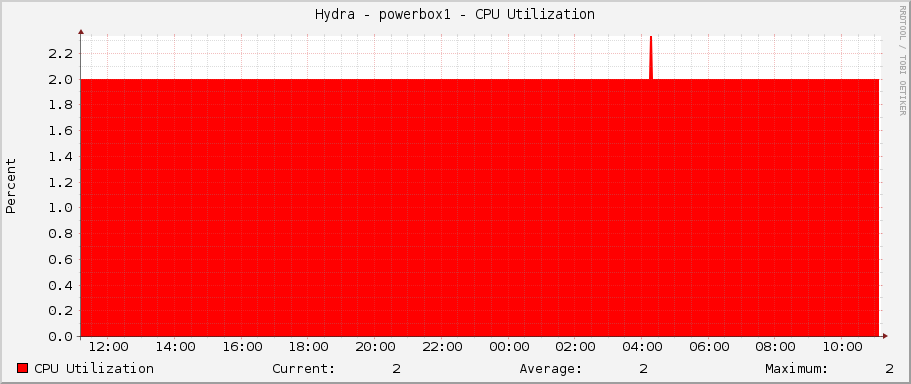911x384 pixels.
Task: Click the 12:00 x-axis time label
Action: click(109, 347)
